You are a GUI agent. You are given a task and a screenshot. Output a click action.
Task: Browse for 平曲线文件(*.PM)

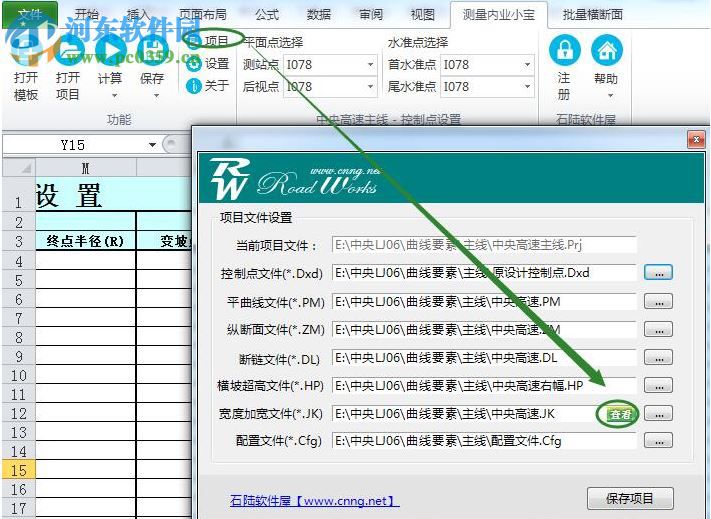coord(658,301)
